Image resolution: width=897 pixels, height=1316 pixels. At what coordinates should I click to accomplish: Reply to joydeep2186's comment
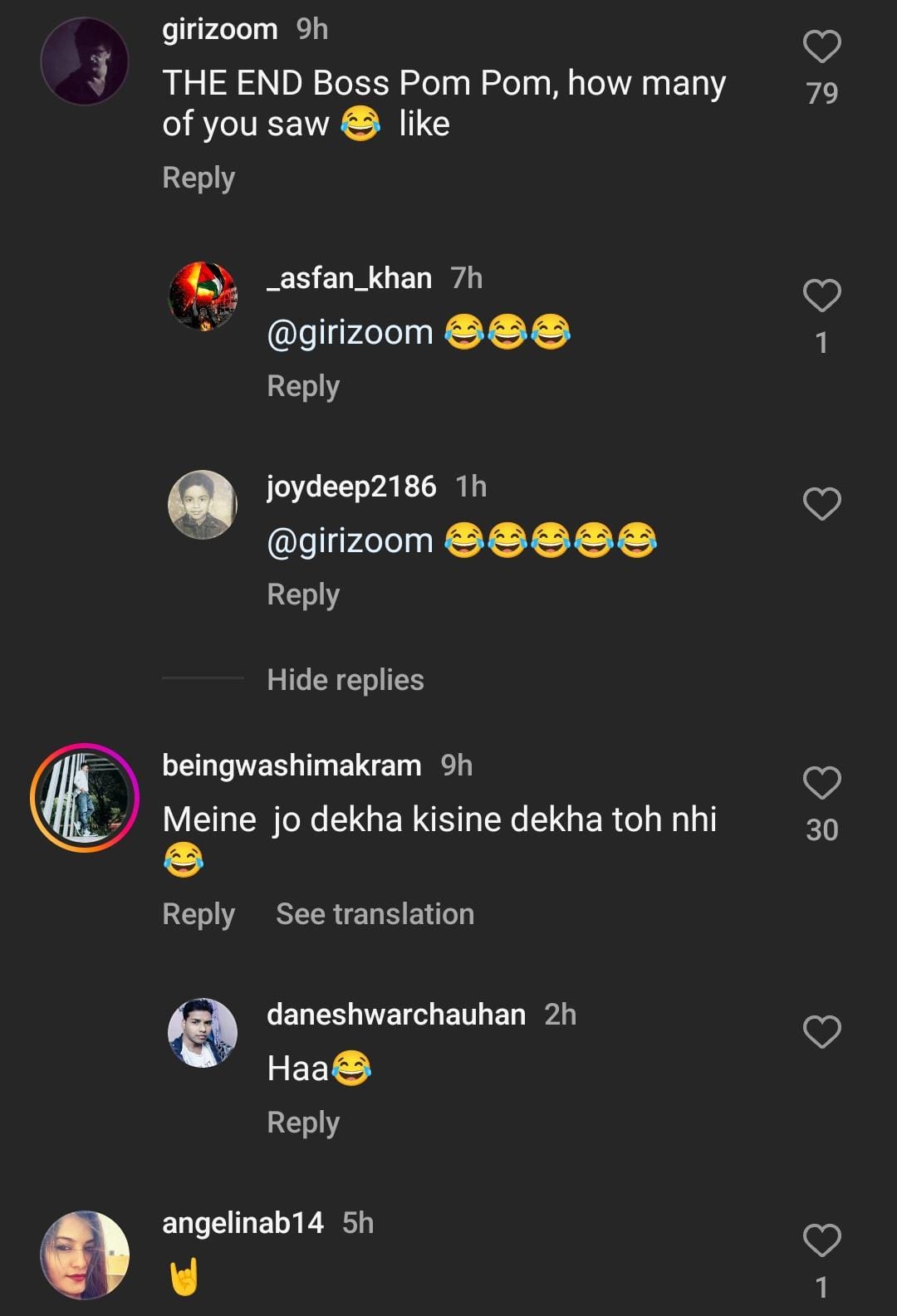point(303,594)
